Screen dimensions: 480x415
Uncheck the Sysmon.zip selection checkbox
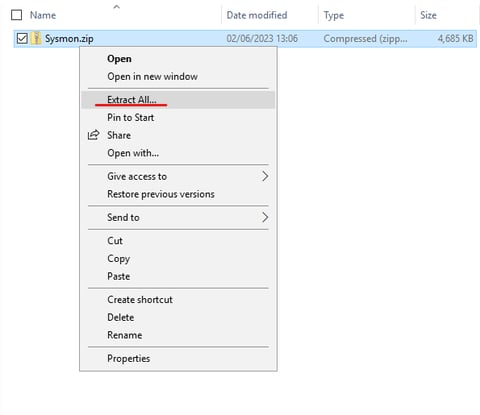[22, 39]
